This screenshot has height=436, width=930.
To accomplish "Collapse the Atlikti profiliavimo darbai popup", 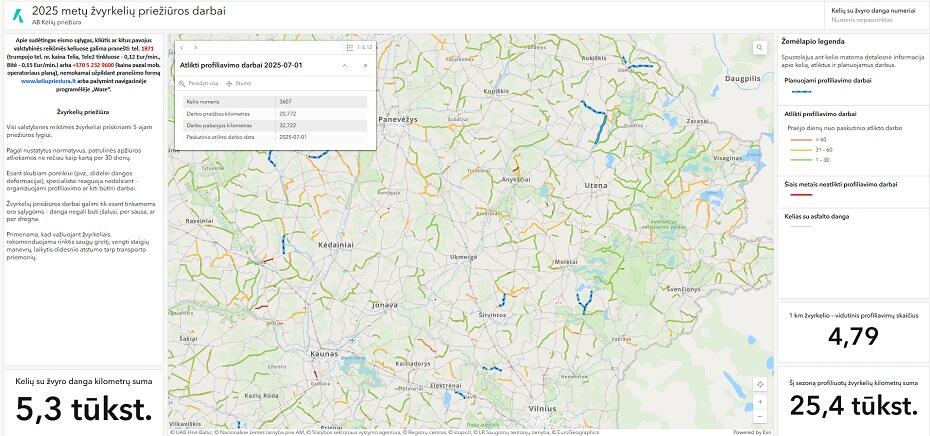I will coord(345,65).
